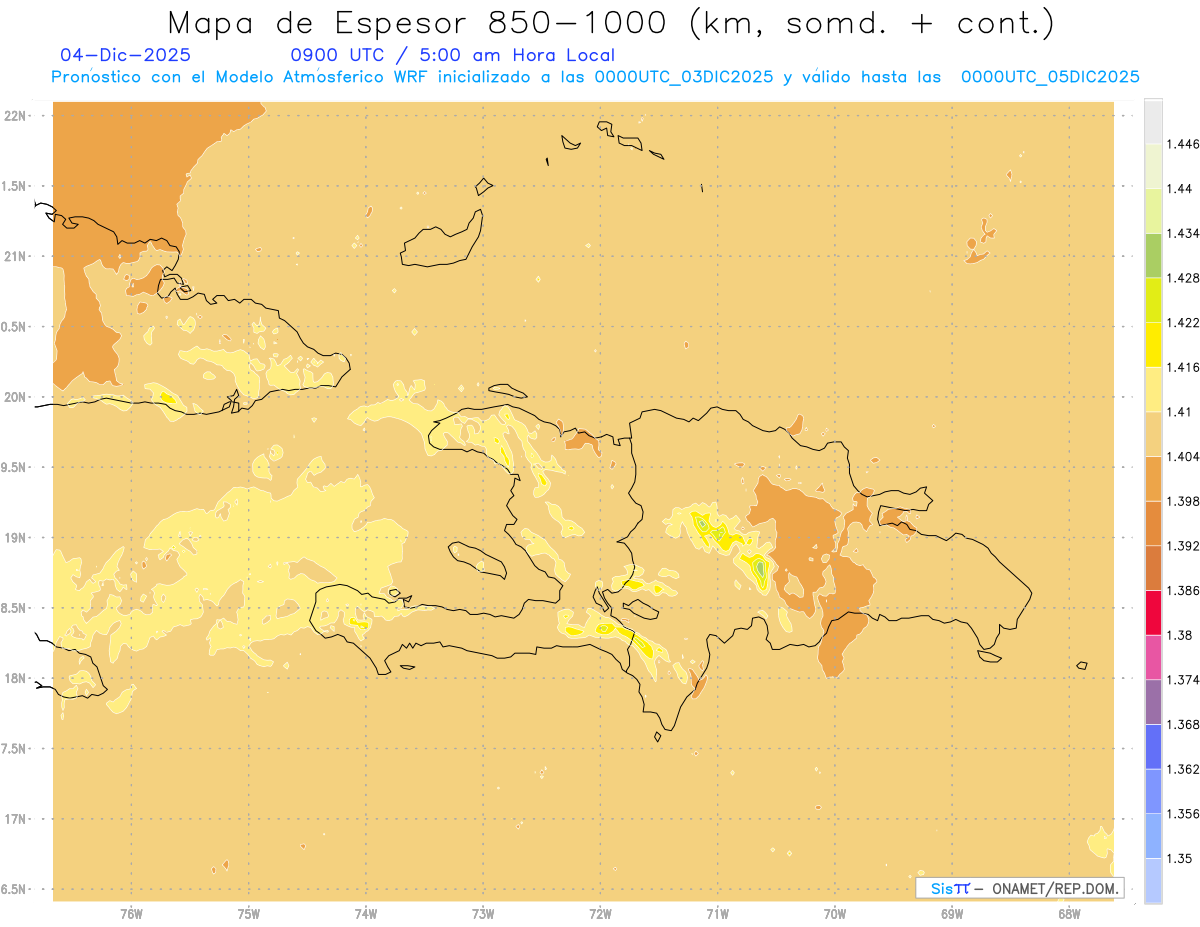1200x927 pixels.
Task: Select the date '04-Dic-2025'
Action: [x=126, y=55]
